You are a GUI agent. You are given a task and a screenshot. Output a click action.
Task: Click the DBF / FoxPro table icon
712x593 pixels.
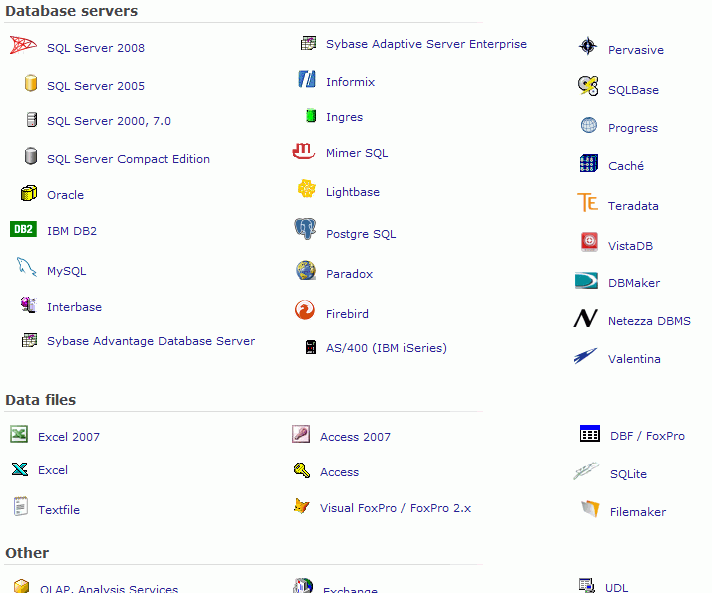coord(590,433)
